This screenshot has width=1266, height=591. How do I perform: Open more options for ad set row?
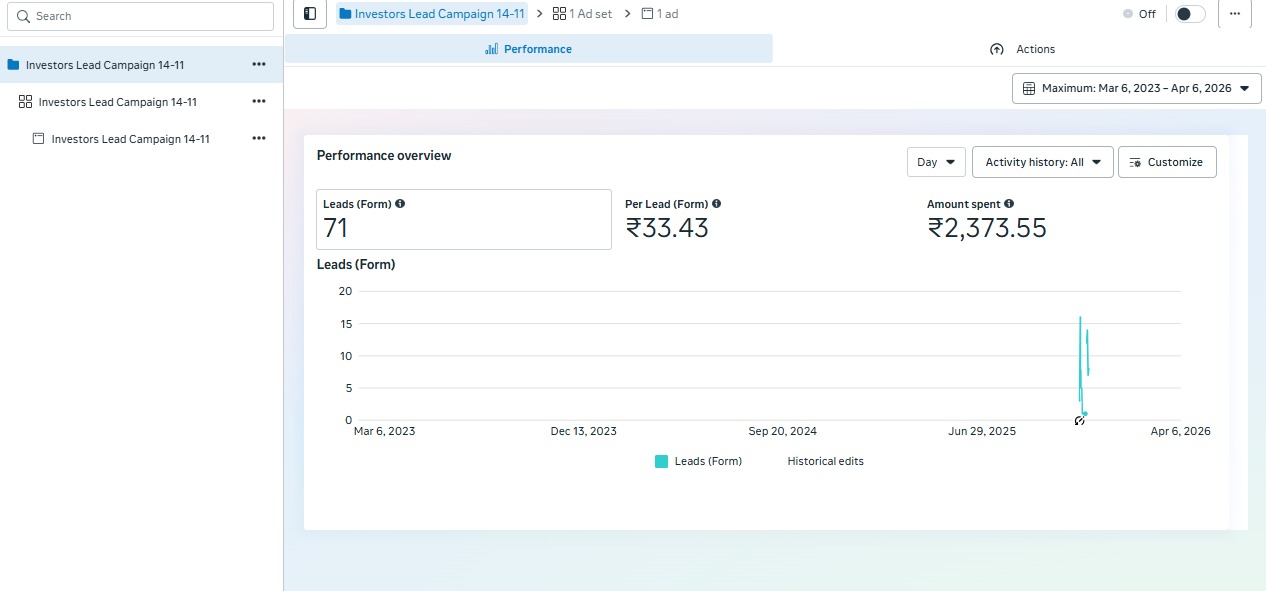coord(259,101)
